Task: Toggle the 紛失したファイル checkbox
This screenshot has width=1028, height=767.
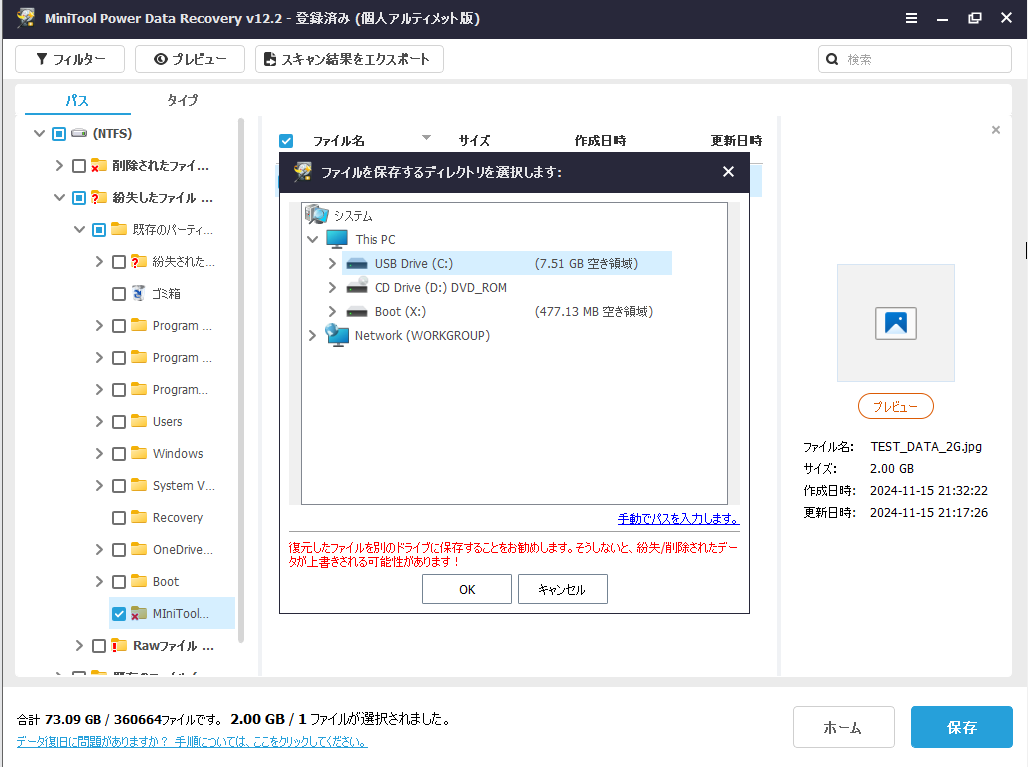Action: point(79,198)
